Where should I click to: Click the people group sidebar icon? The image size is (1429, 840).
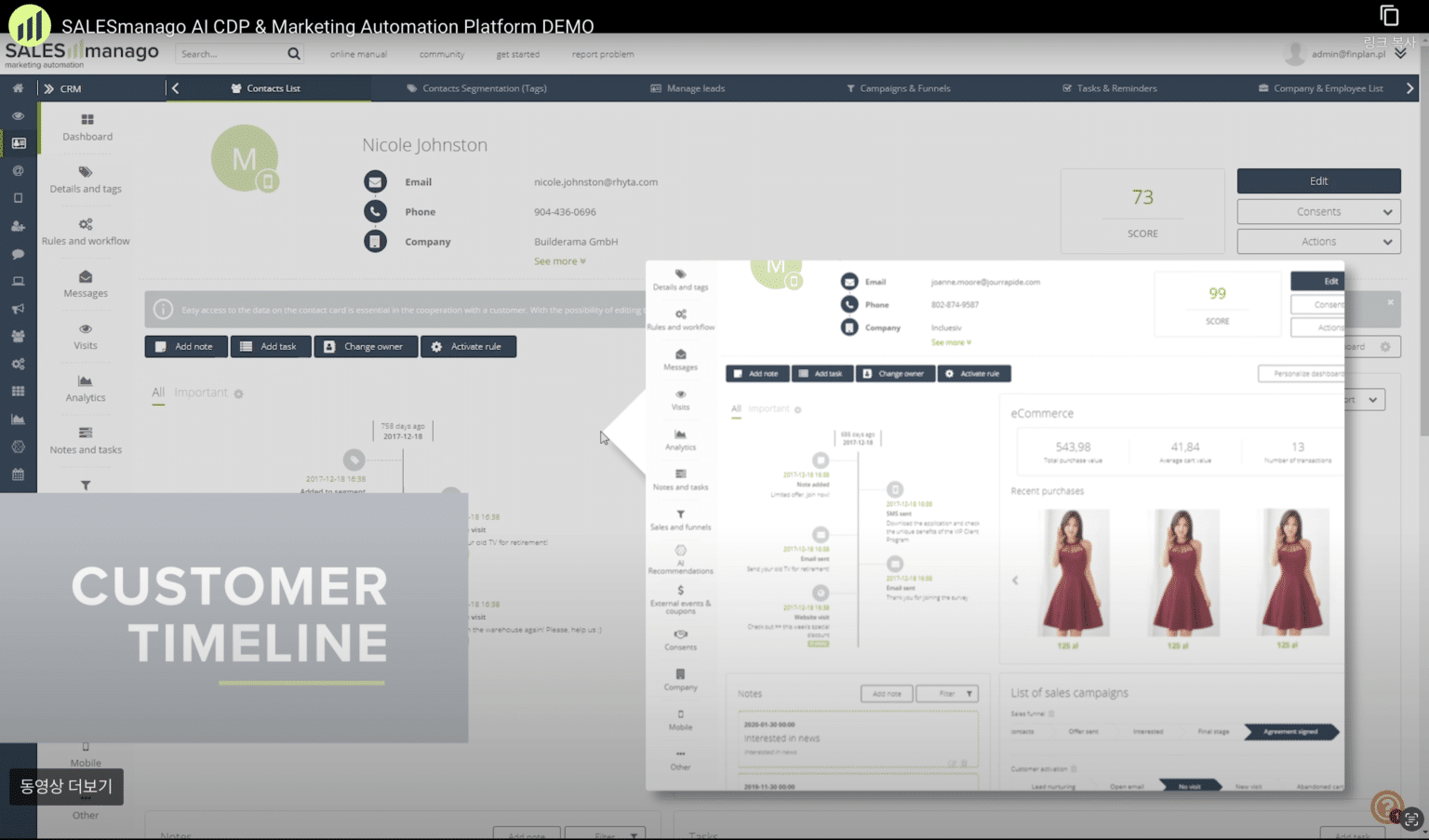pos(18,336)
